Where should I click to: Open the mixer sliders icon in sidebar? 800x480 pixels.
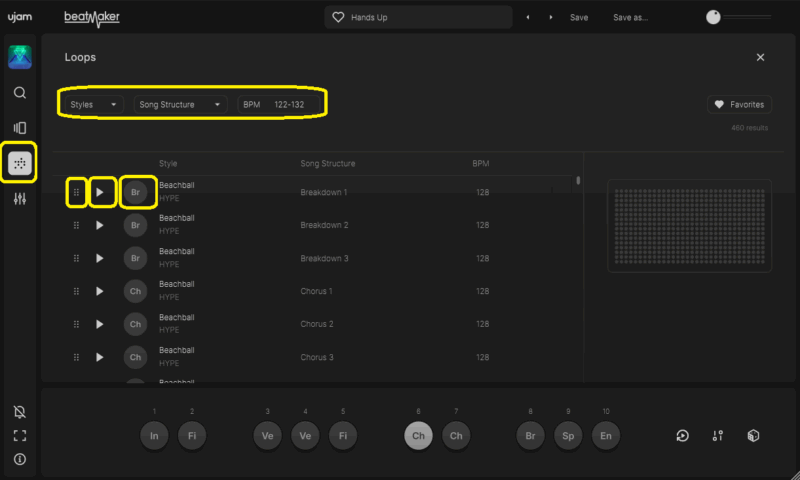[19, 198]
